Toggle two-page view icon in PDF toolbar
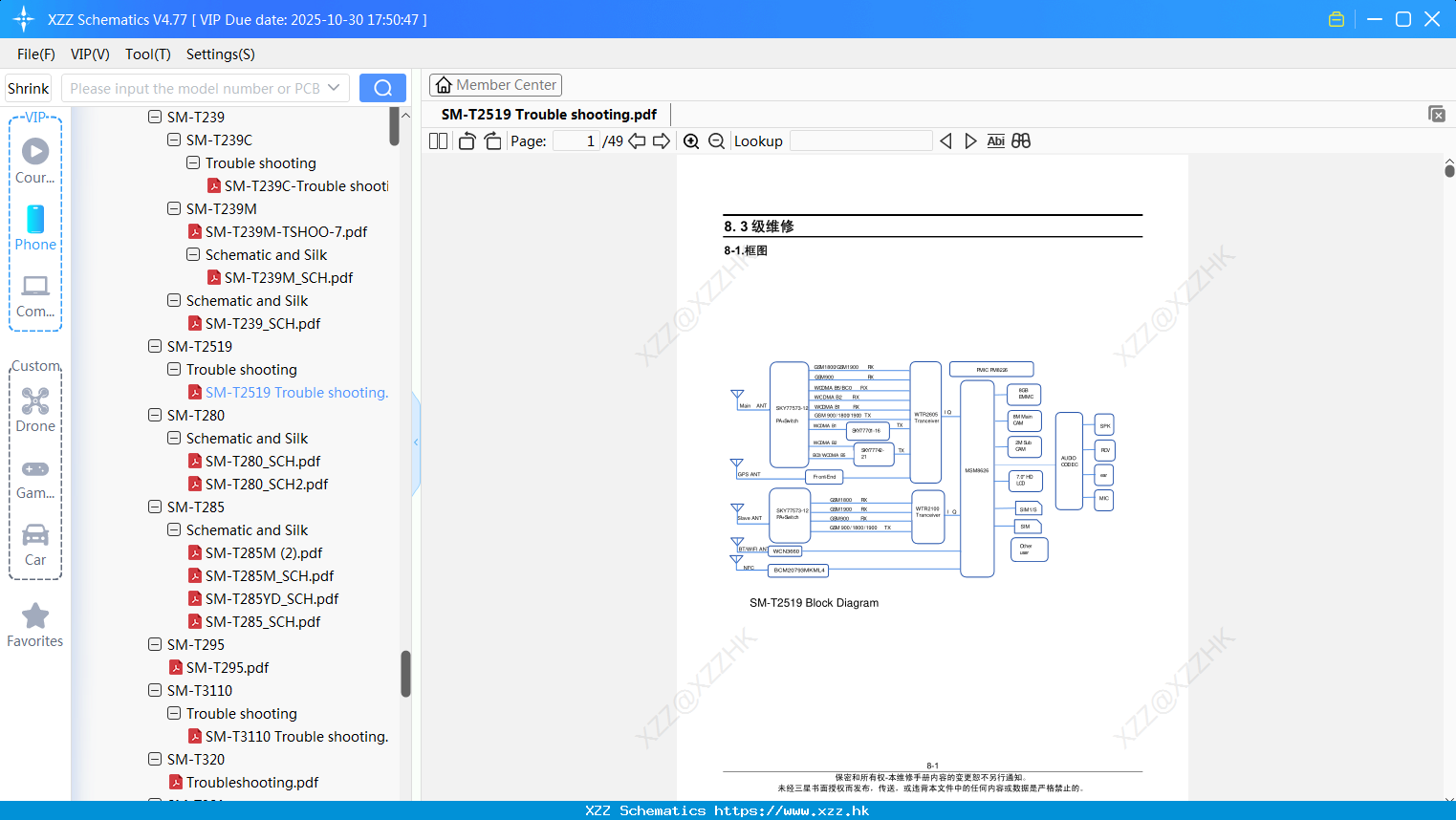 pyautogui.click(x=438, y=140)
